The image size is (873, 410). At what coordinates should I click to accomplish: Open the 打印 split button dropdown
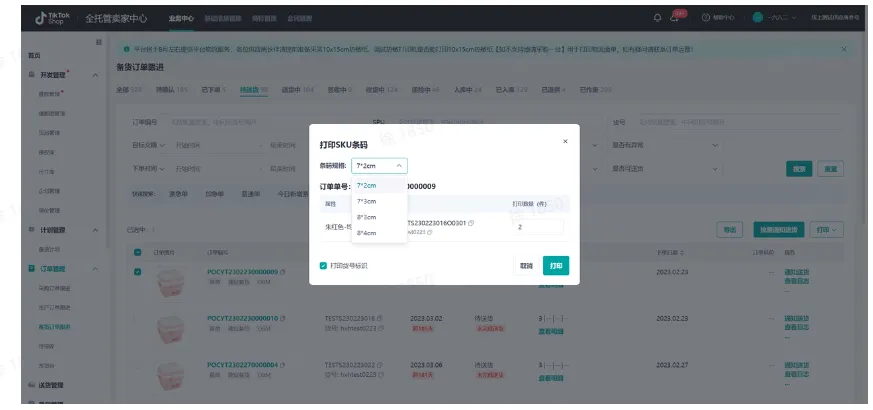tap(827, 230)
